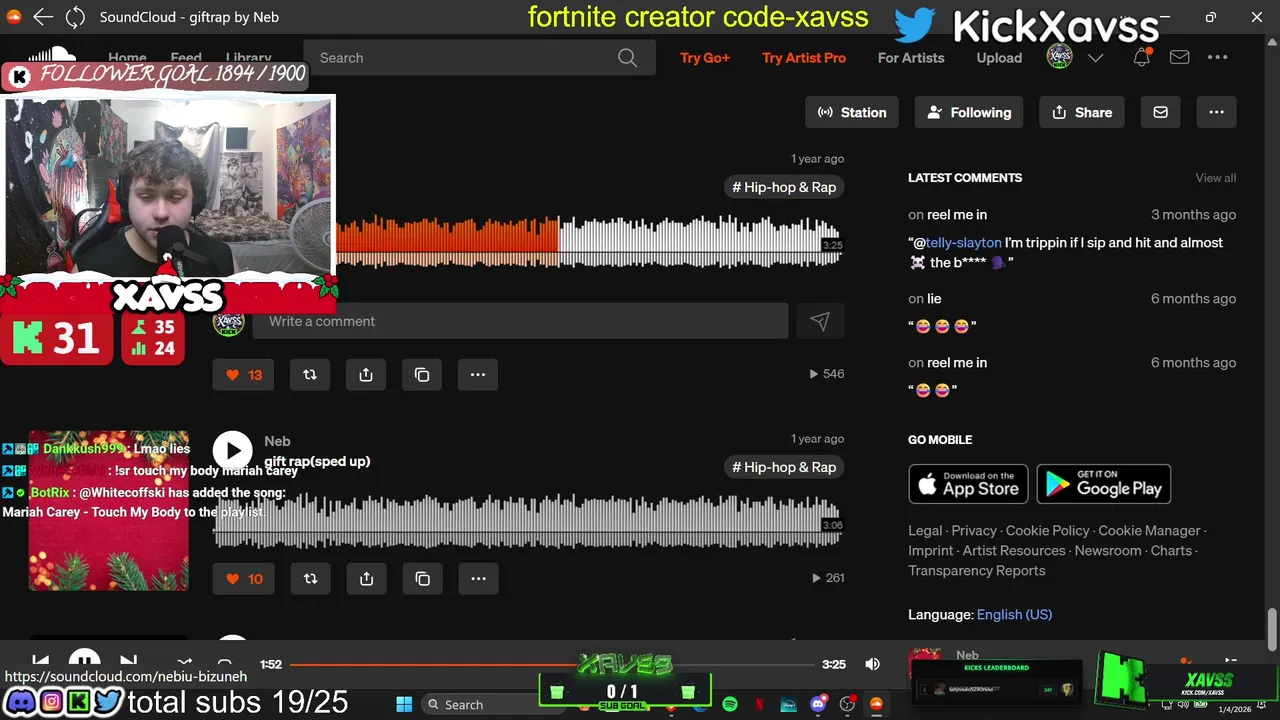Get it on Google Play badge
Image resolution: width=1280 pixels, height=720 pixels.
click(1104, 484)
